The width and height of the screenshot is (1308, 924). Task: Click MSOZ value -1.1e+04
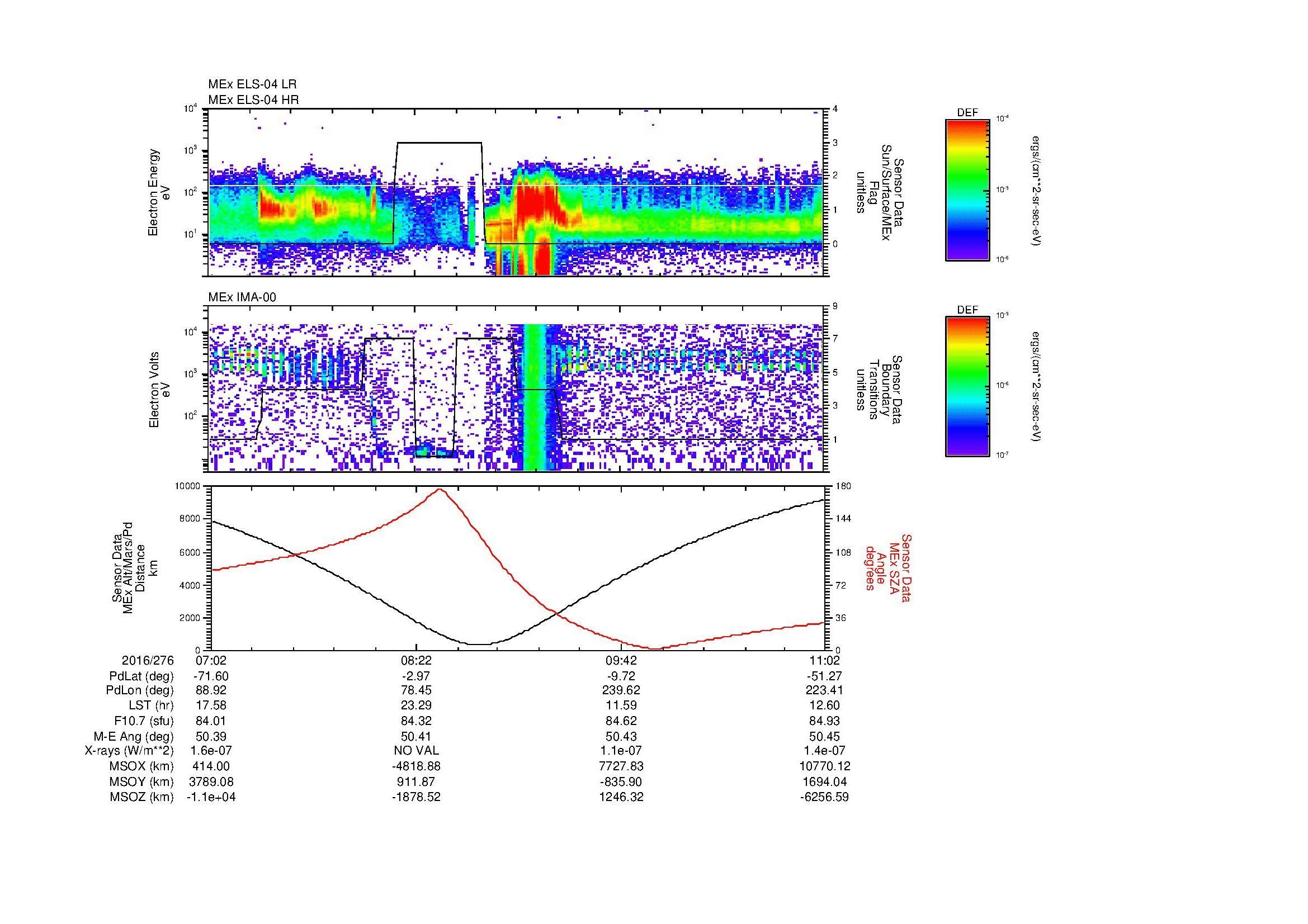211,797
